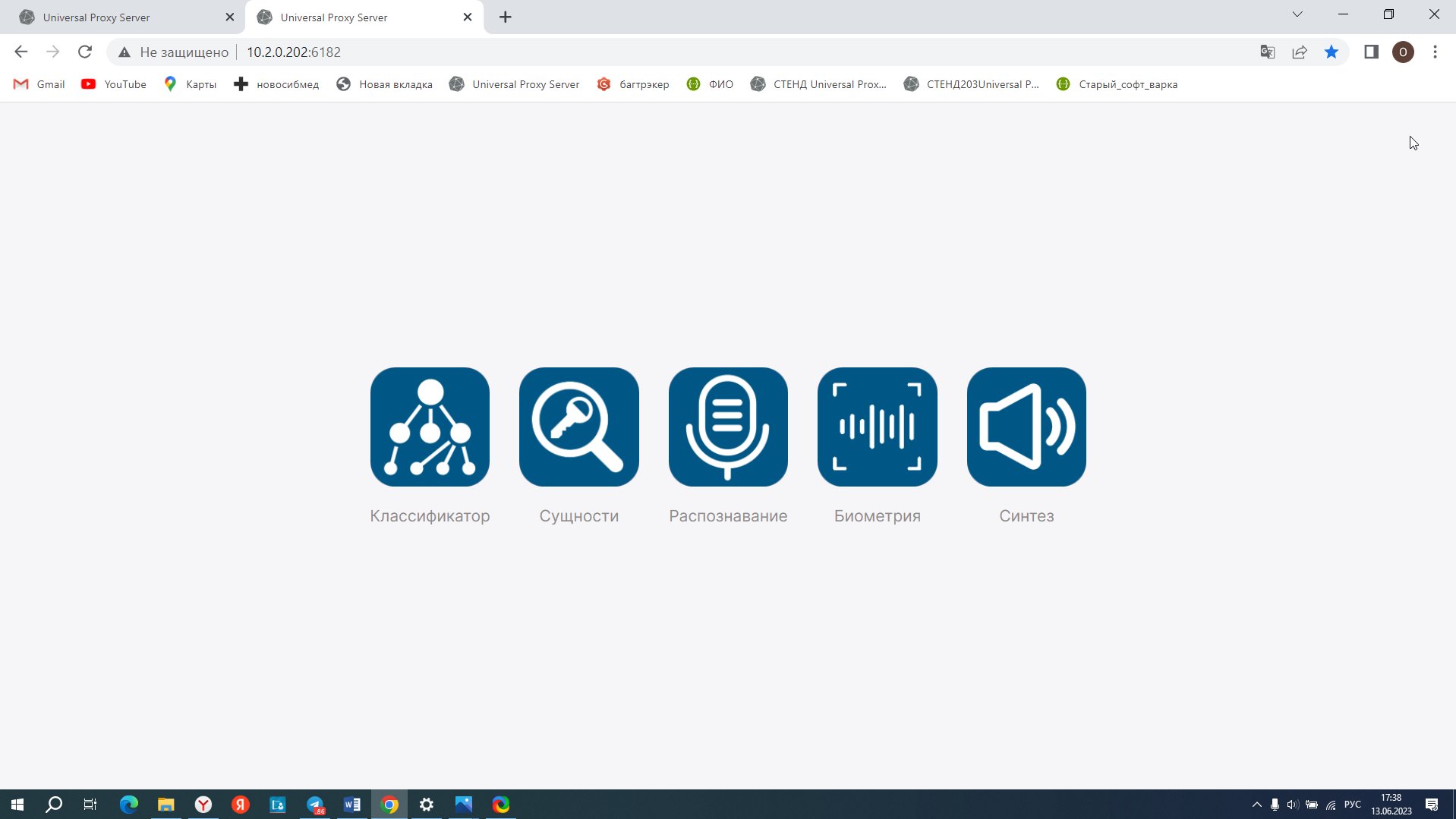Reload the current page

pos(85,52)
